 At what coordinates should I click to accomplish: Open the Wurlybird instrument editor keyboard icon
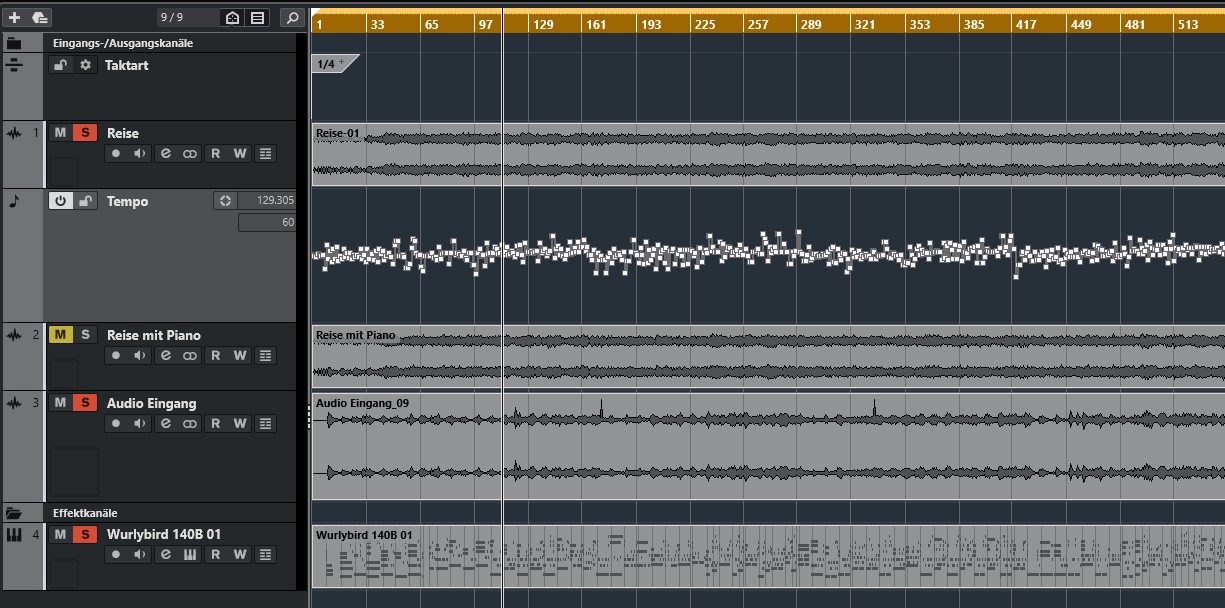tap(190, 555)
